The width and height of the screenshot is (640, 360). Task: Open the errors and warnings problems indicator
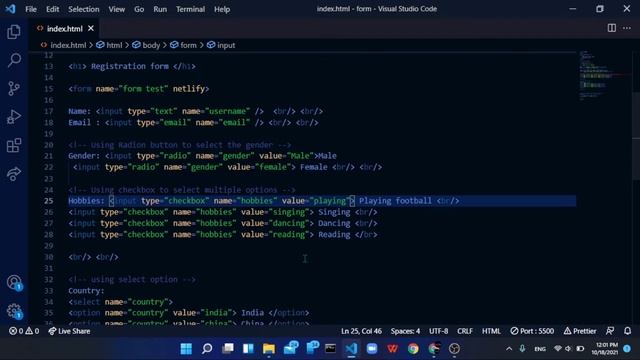tap(24, 331)
